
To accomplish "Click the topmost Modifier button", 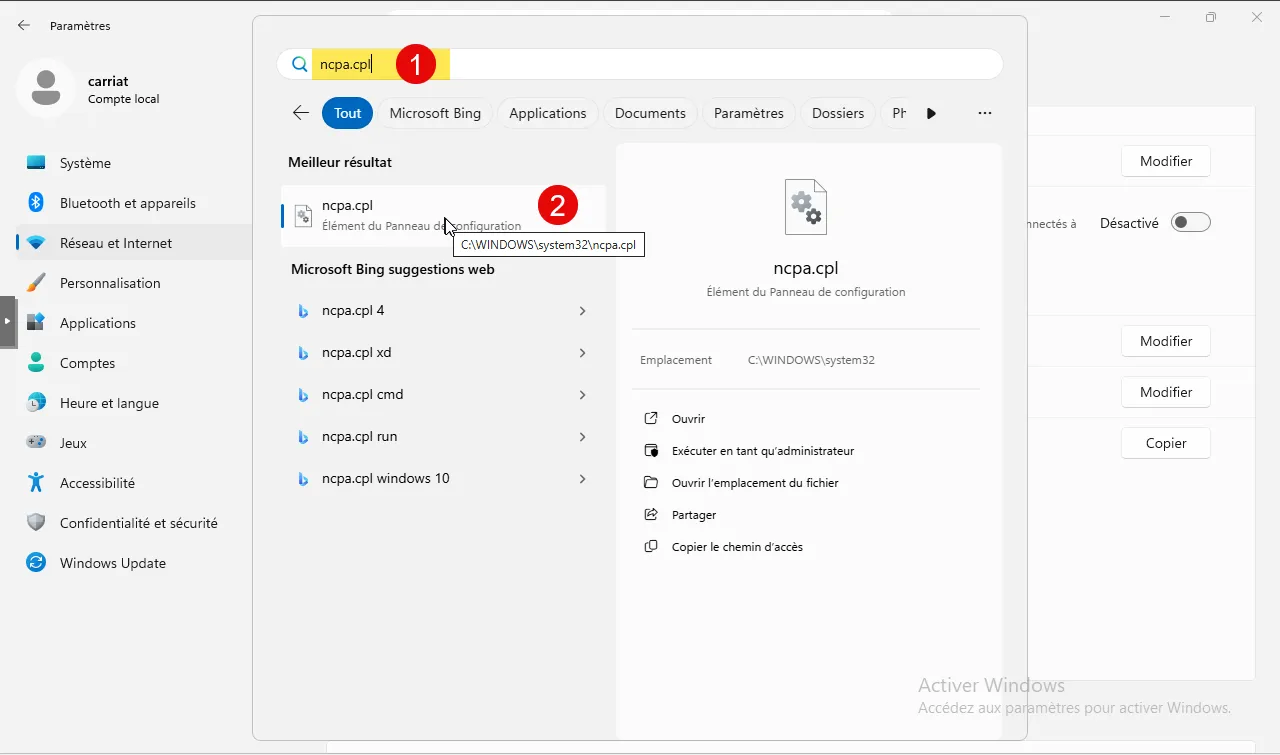I will [1165, 161].
